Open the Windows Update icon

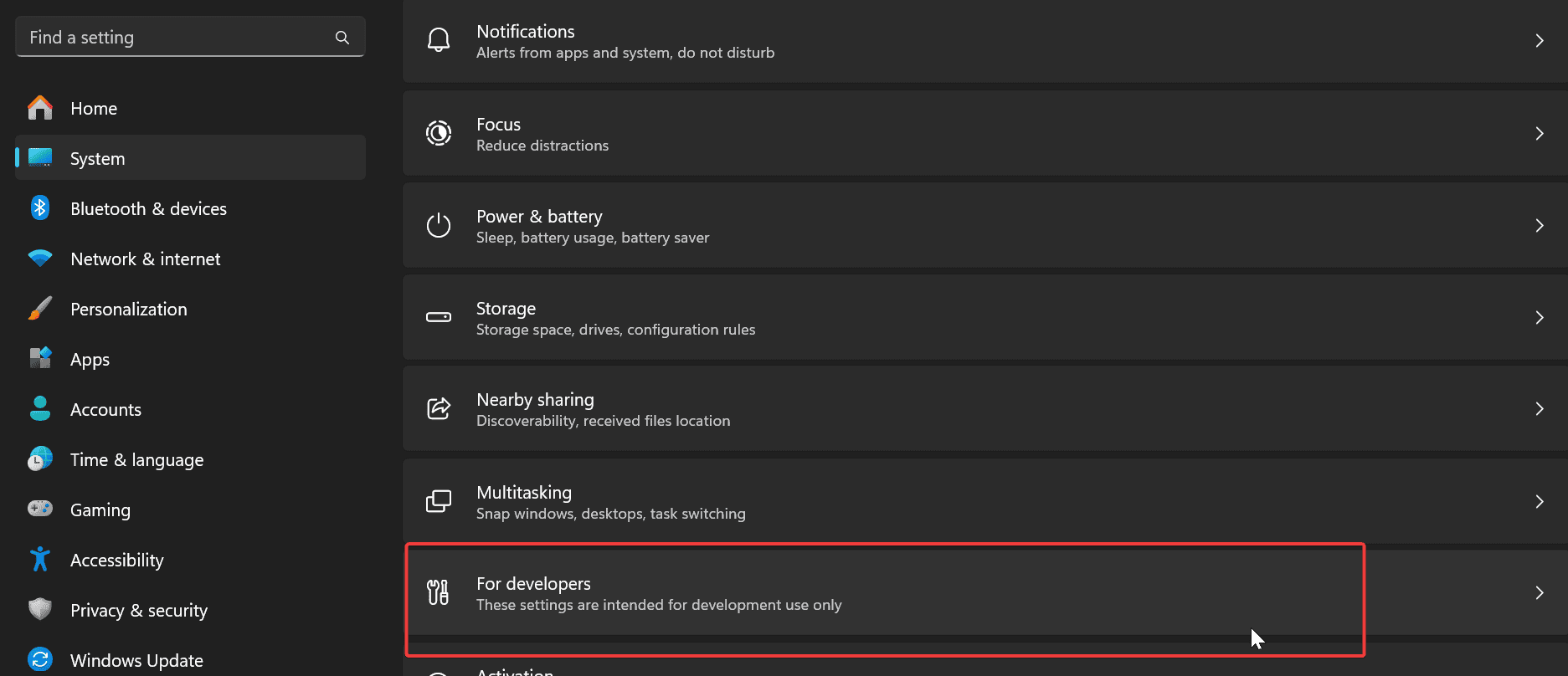coord(39,658)
